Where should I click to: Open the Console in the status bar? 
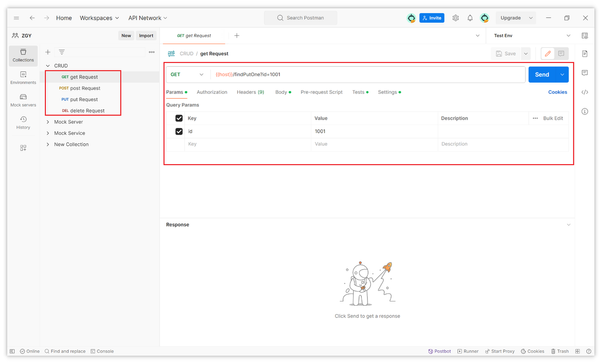click(102, 351)
